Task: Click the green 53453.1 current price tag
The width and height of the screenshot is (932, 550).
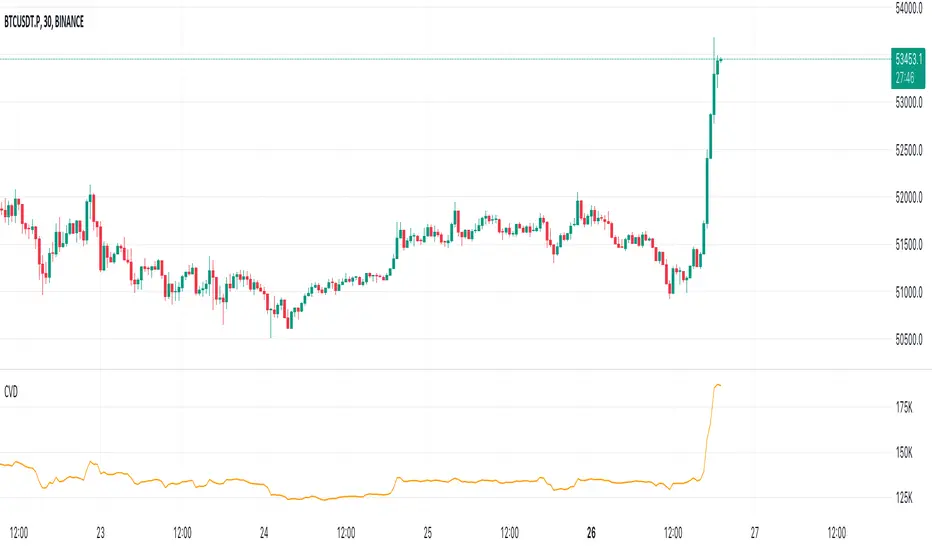Action: [x=909, y=59]
